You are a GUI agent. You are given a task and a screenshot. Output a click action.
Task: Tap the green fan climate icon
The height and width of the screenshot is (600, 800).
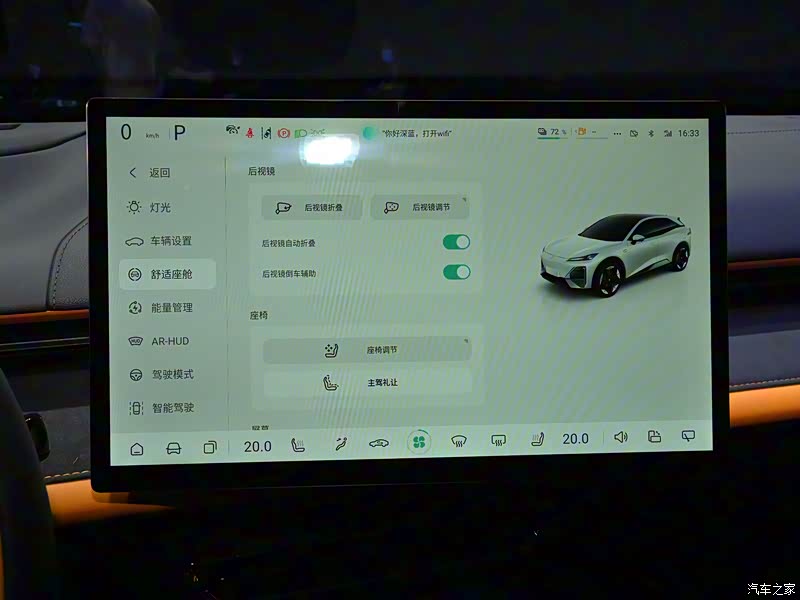pyautogui.click(x=418, y=442)
